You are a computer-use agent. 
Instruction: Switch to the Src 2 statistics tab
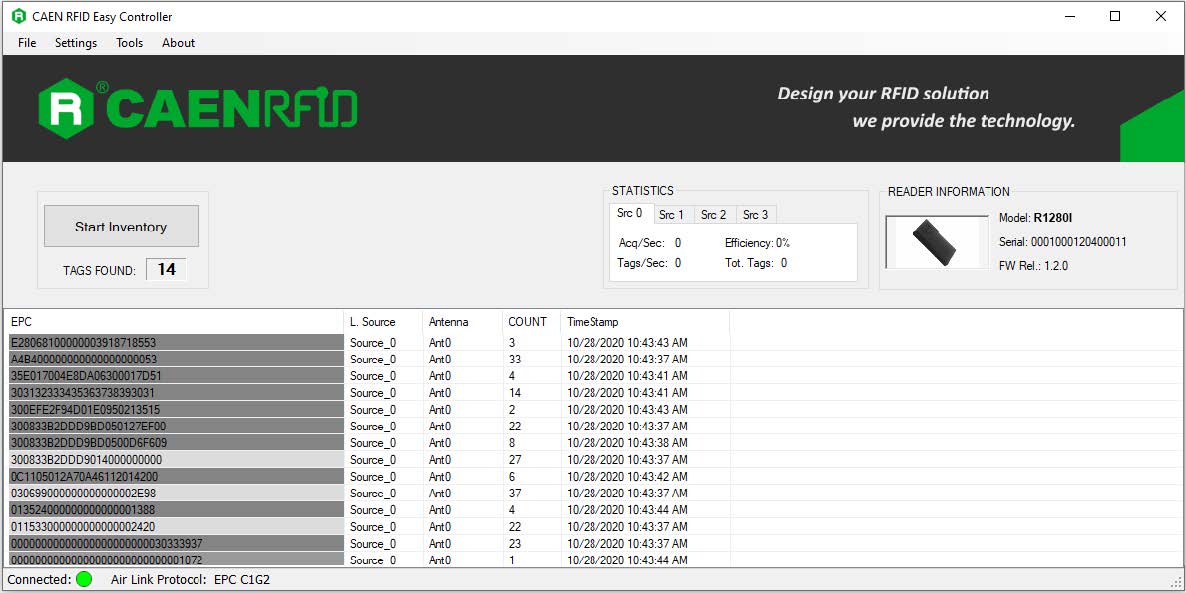pyautogui.click(x=713, y=215)
